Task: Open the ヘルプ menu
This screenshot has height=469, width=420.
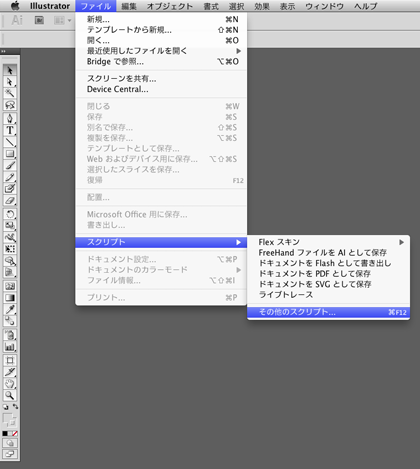Action: 365,6
